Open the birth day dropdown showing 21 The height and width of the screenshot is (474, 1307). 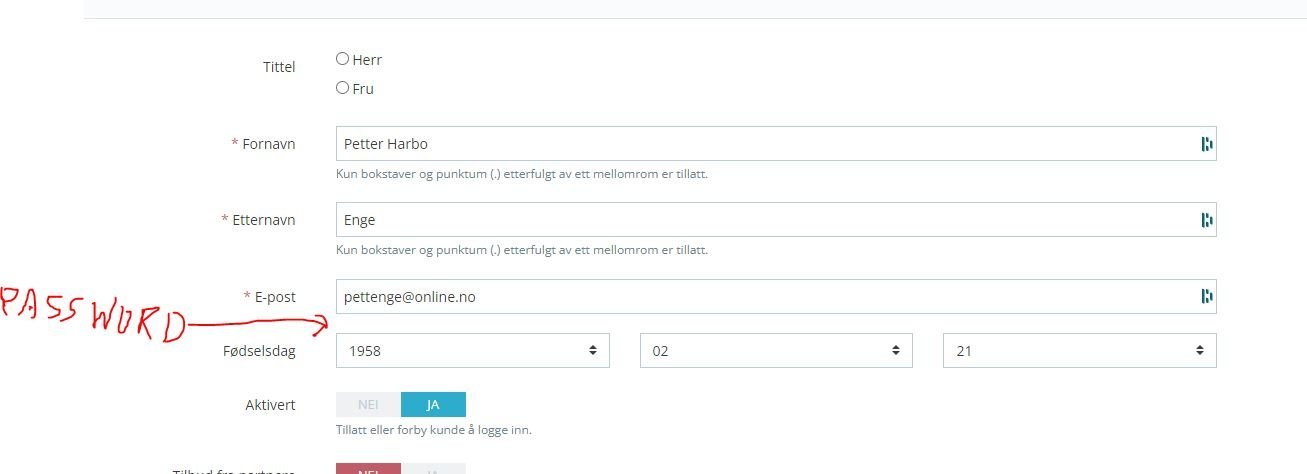coord(1079,351)
